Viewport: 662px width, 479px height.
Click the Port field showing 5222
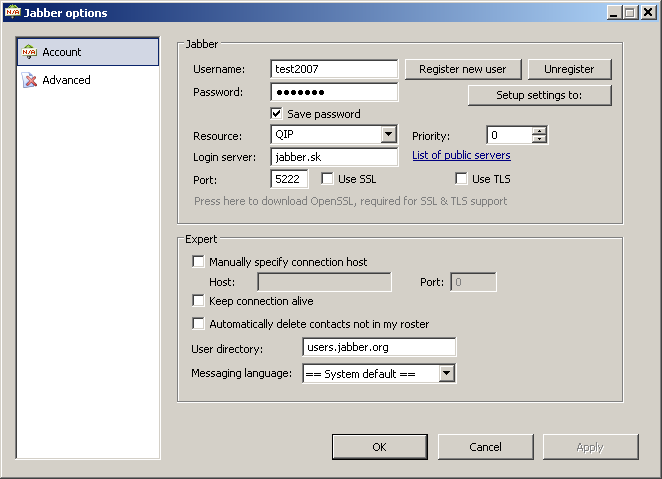pos(289,179)
